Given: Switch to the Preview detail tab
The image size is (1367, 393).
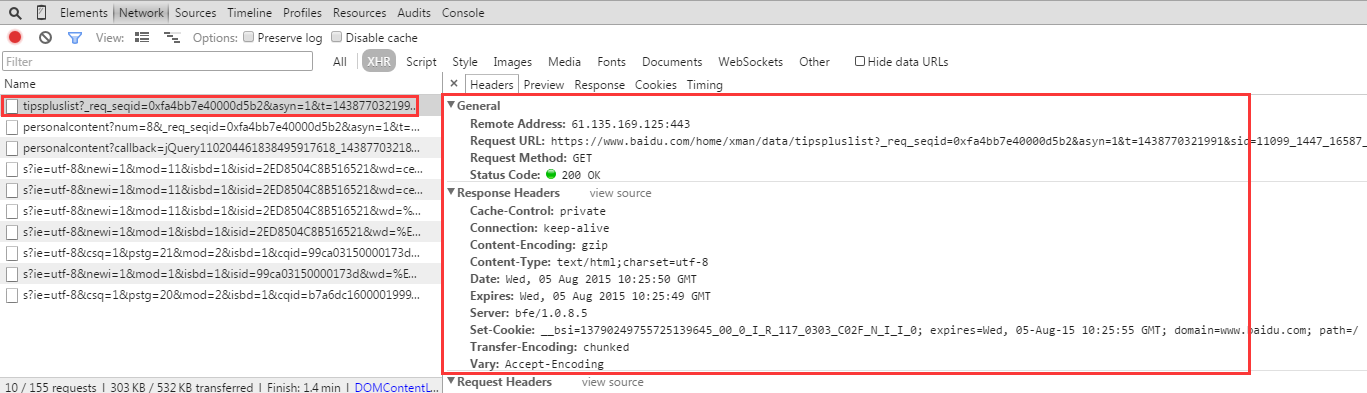Looking at the screenshot, I should [x=544, y=85].
